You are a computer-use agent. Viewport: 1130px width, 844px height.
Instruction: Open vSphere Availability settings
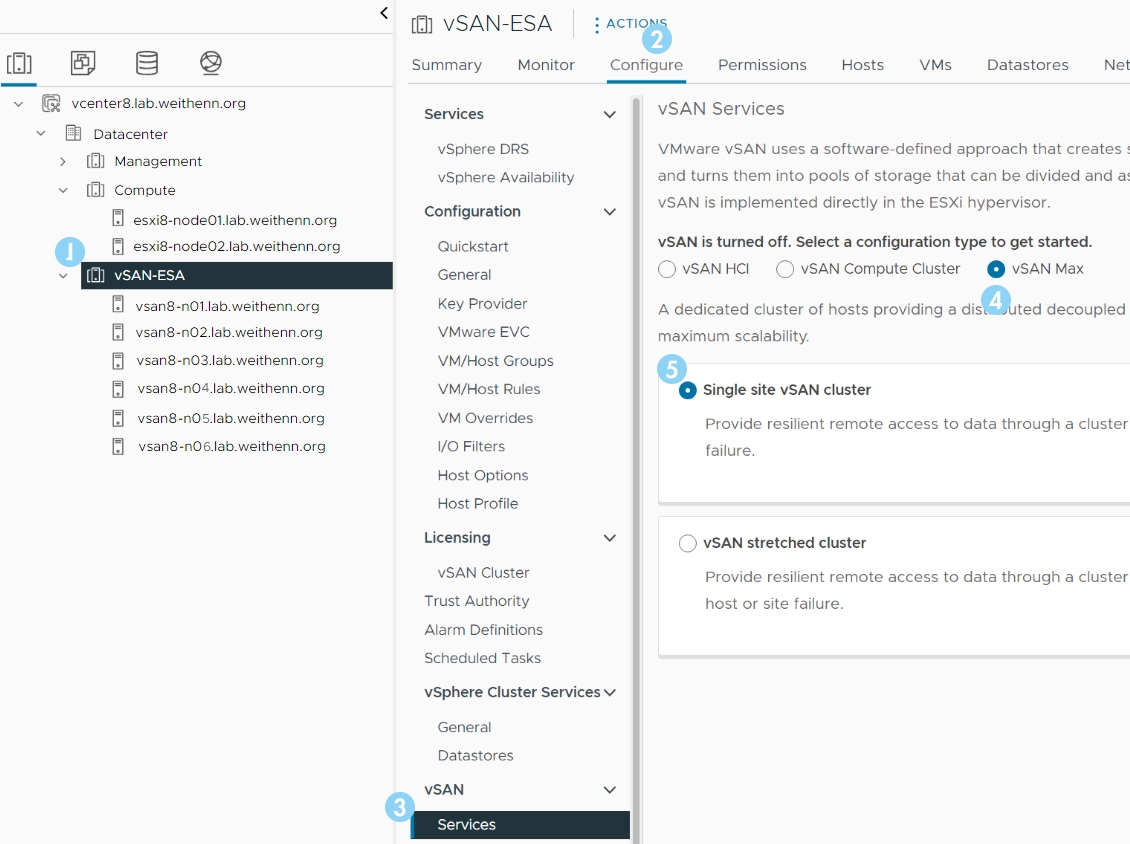point(506,177)
